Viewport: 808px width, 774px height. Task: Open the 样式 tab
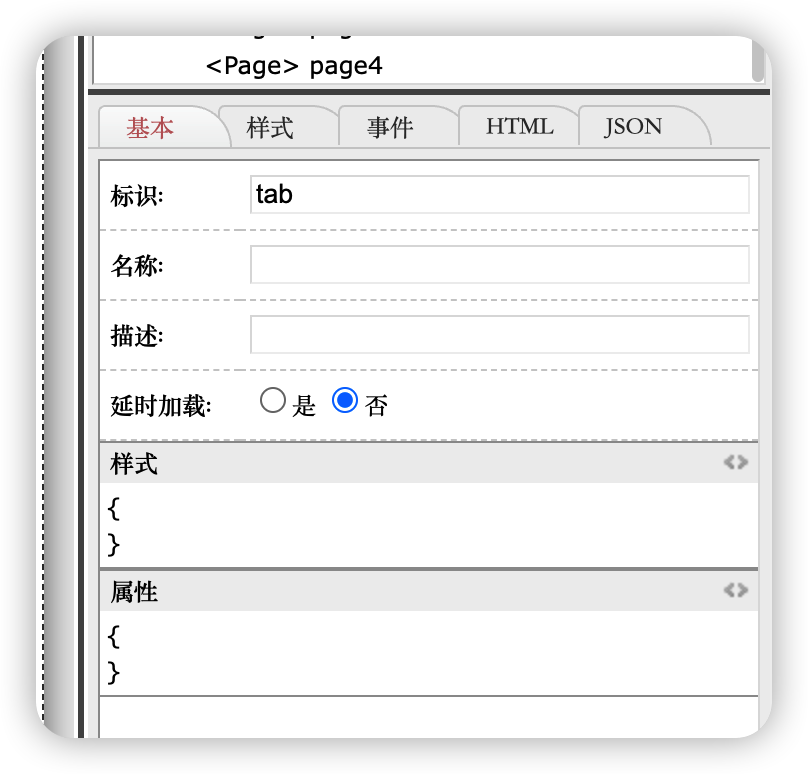point(270,127)
